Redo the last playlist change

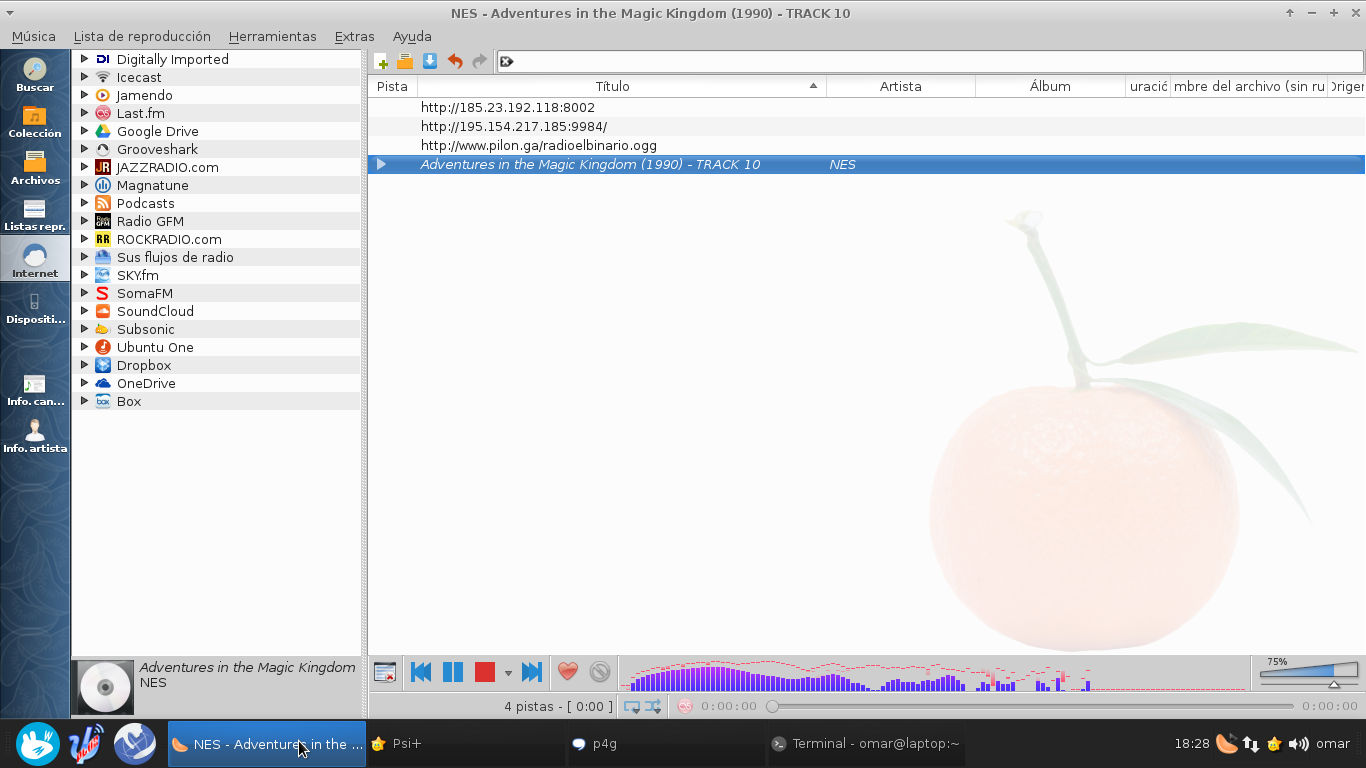pyautogui.click(x=480, y=61)
